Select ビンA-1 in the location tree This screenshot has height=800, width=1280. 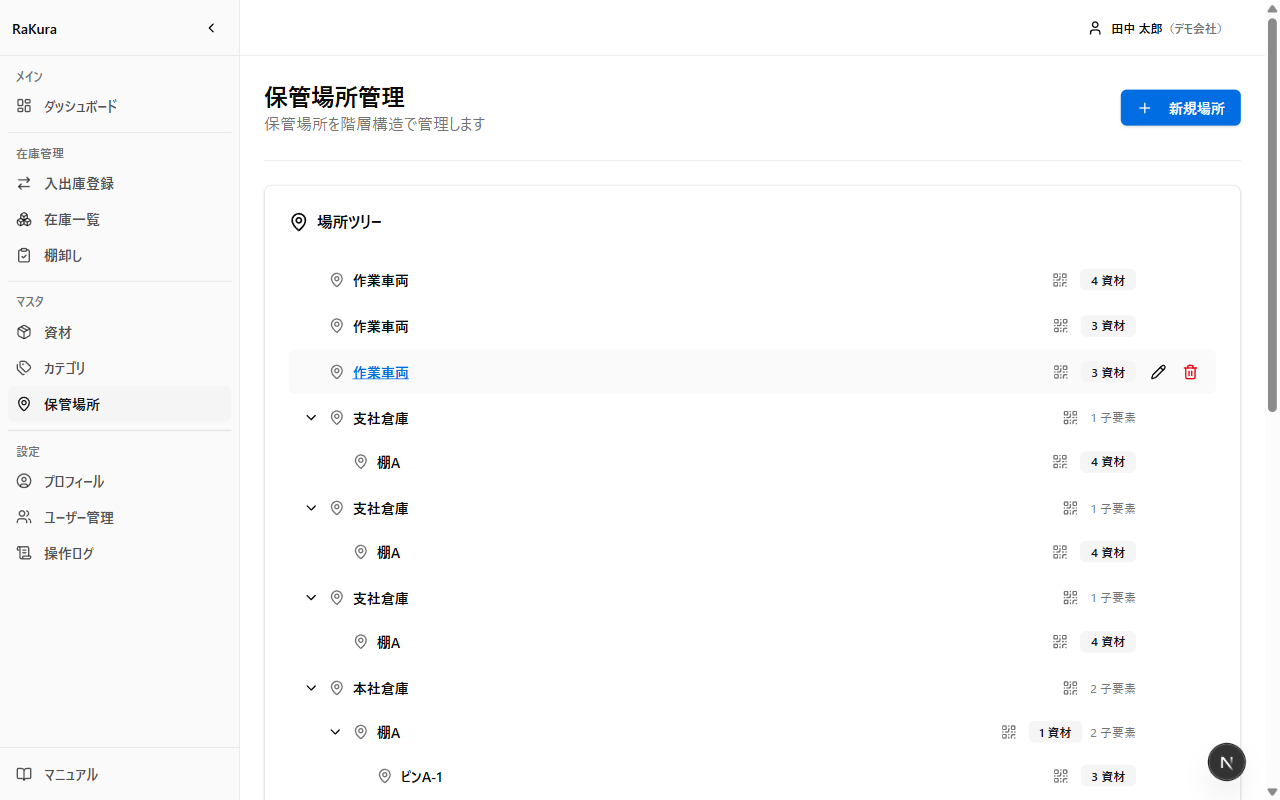tap(422, 776)
